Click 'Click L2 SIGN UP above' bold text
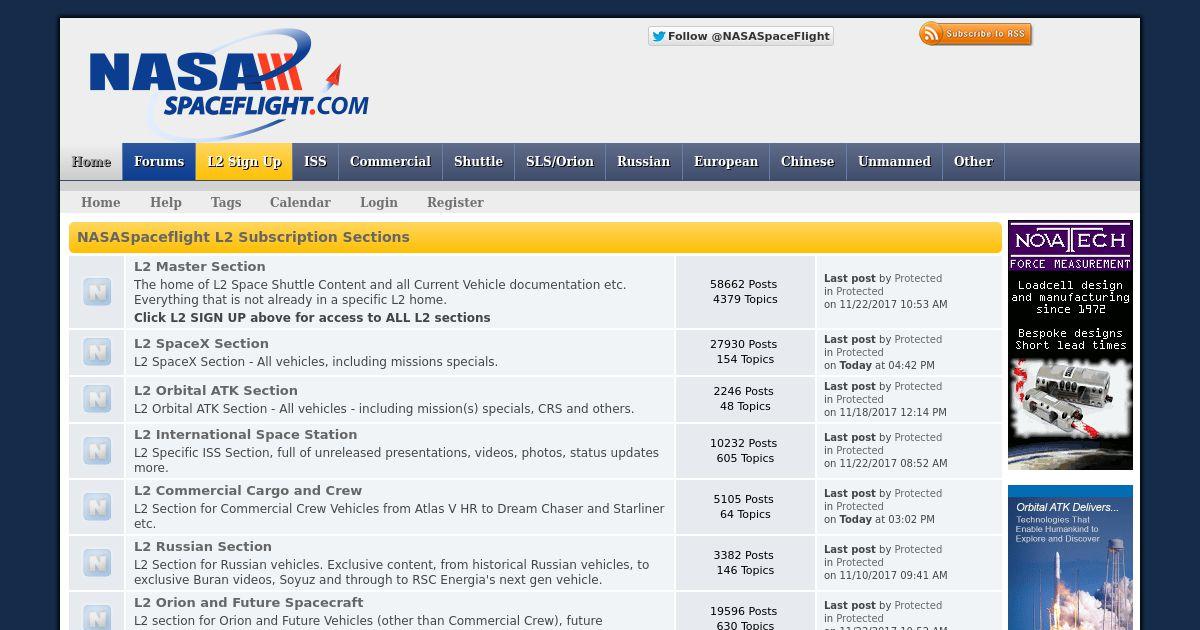This screenshot has height=630, width=1200. tap(312, 318)
